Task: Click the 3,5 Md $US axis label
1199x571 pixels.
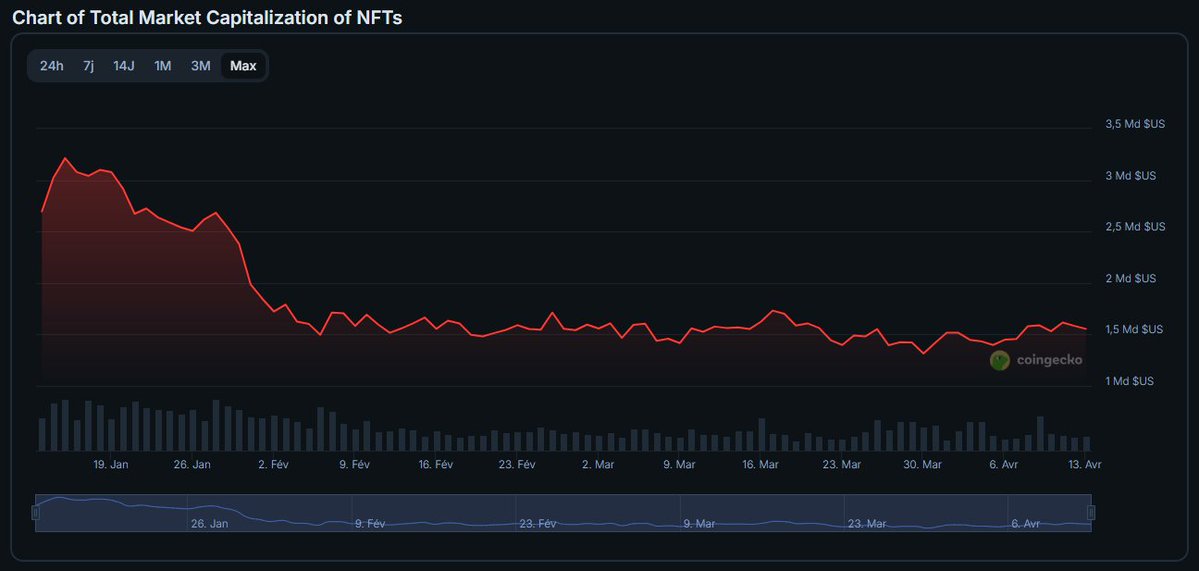Action: click(x=1134, y=124)
